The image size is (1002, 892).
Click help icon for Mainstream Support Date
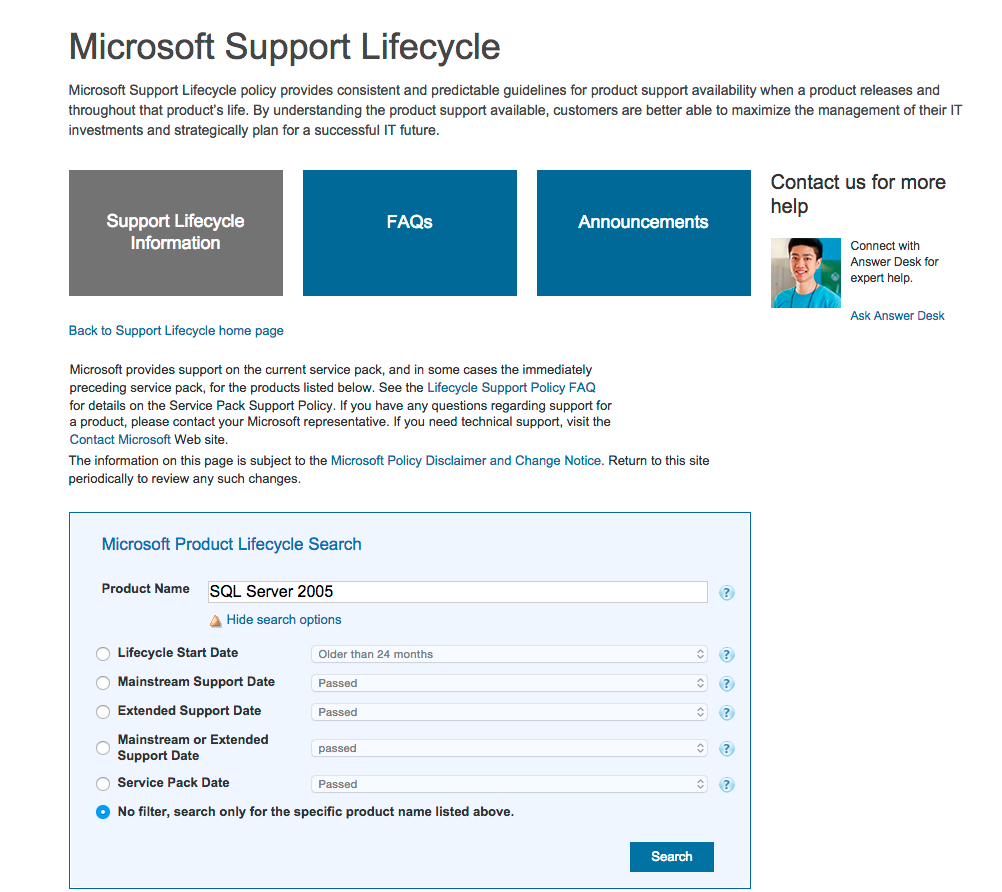[x=726, y=684]
